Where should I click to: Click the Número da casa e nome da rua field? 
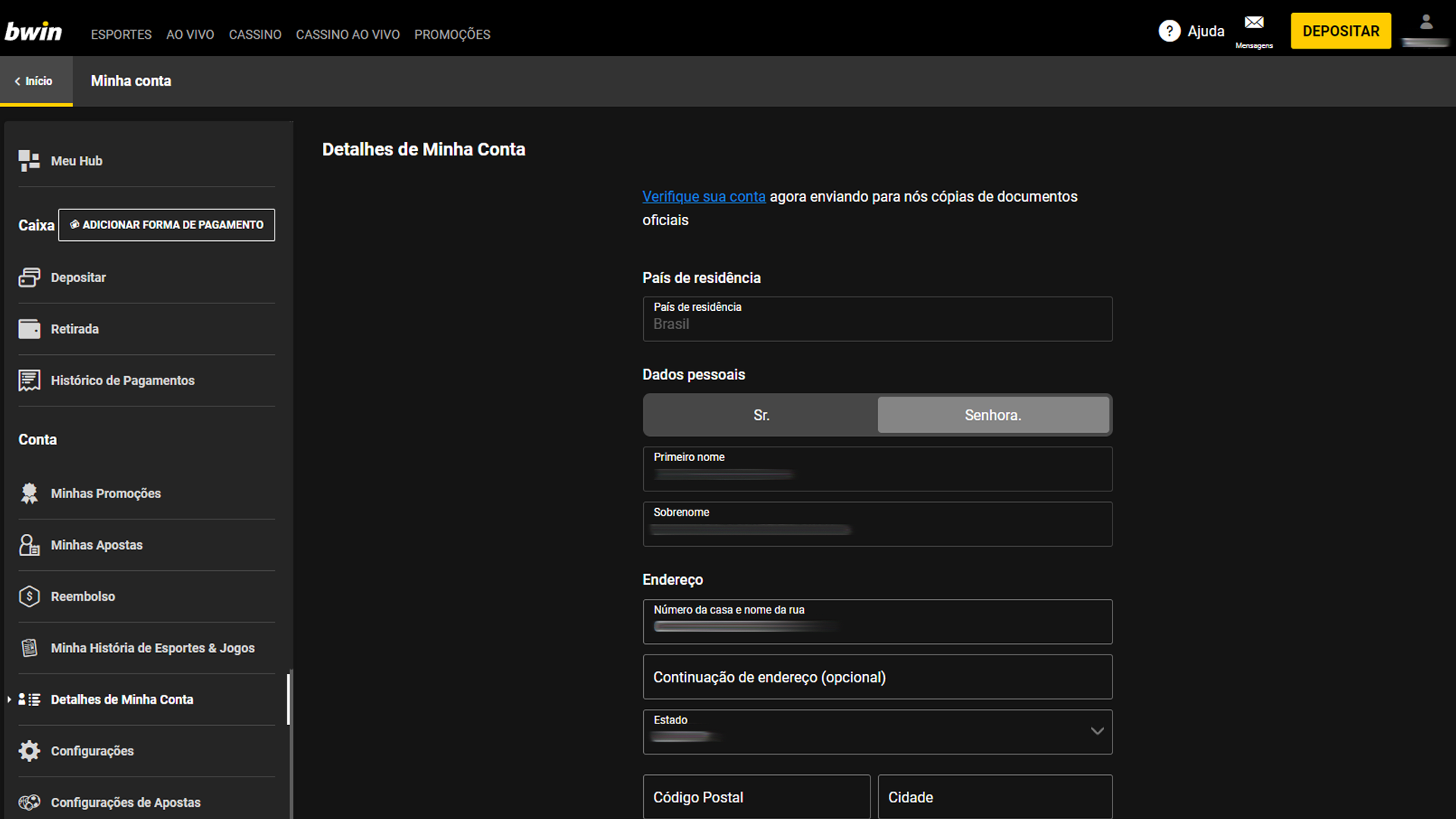click(x=877, y=622)
